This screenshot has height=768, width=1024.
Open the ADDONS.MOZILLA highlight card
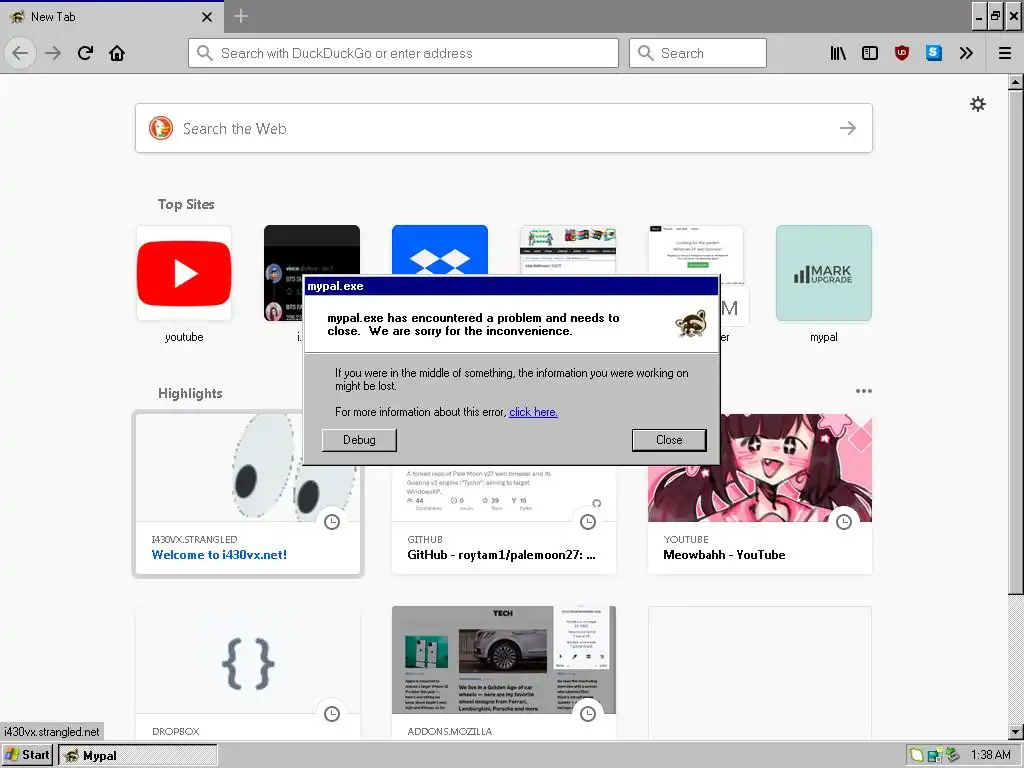(x=504, y=673)
